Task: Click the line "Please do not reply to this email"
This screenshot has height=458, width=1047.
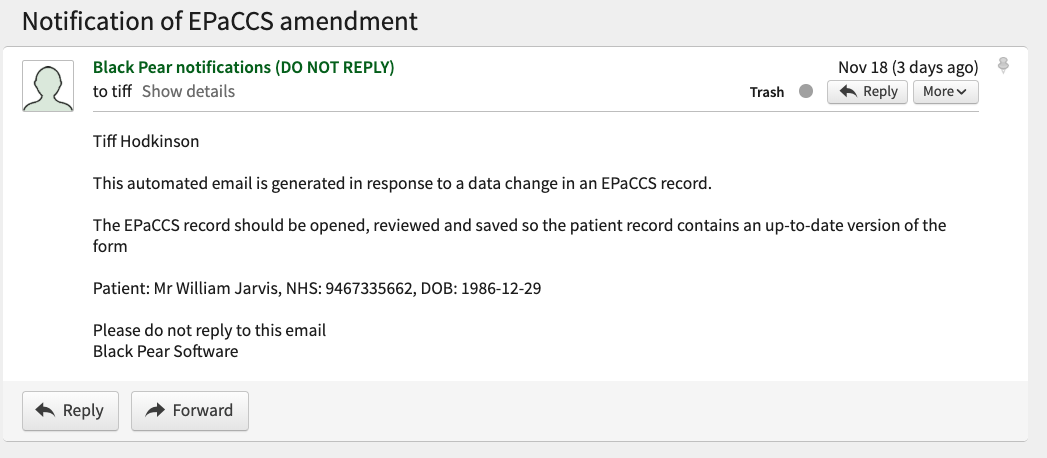Action: click(209, 330)
